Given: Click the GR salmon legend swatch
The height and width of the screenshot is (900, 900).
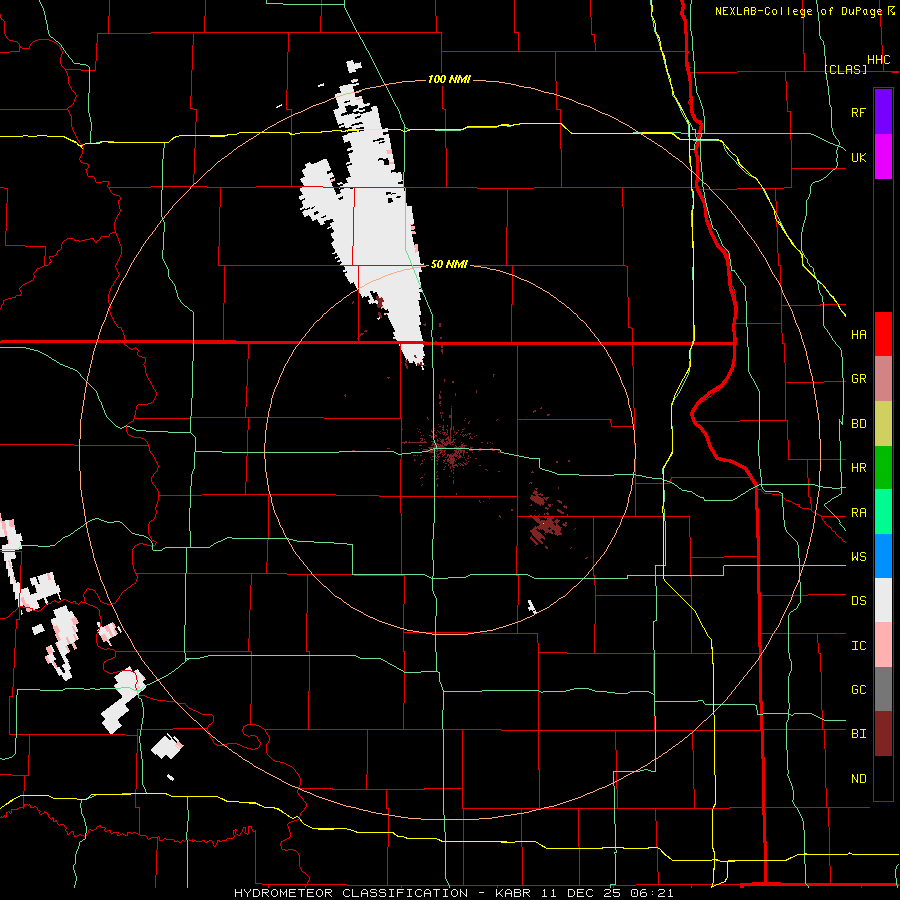Looking at the screenshot, I should click(x=883, y=379).
